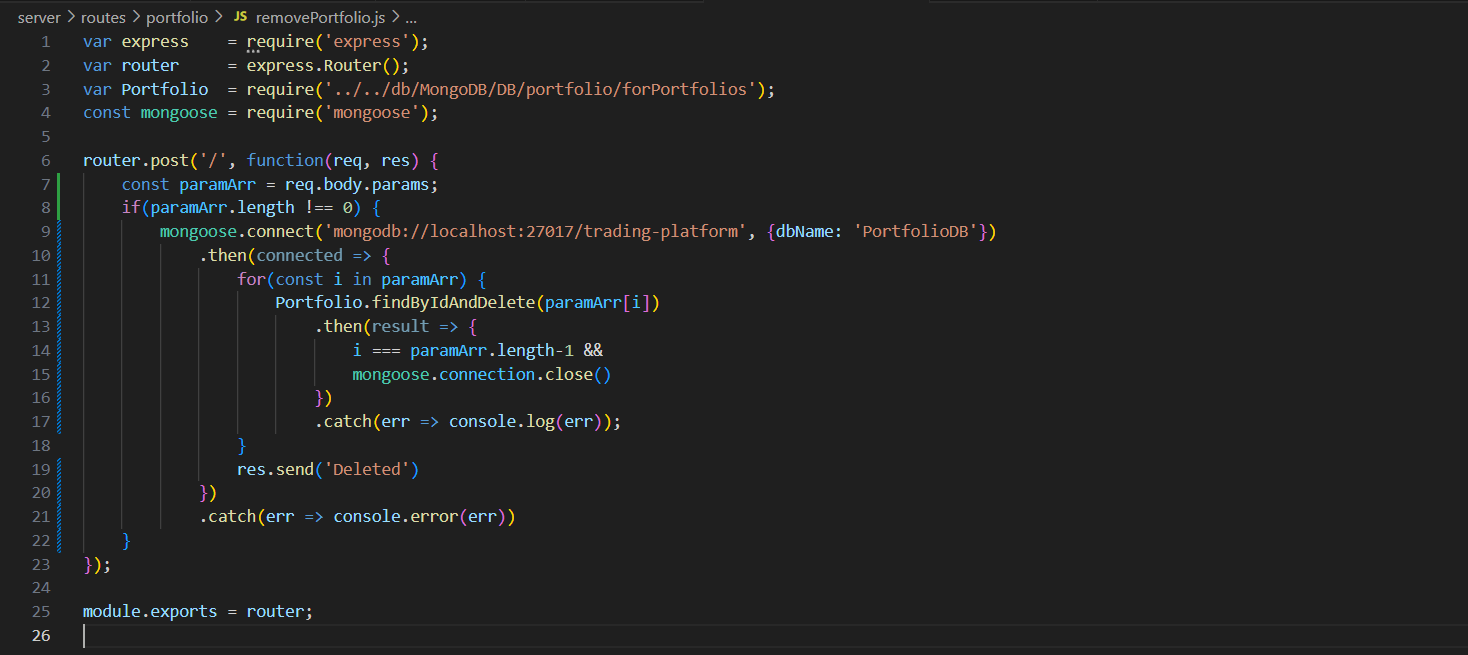This screenshot has width=1468, height=655.
Task: Click the JS file icon in breadcrumb
Action: click(241, 18)
